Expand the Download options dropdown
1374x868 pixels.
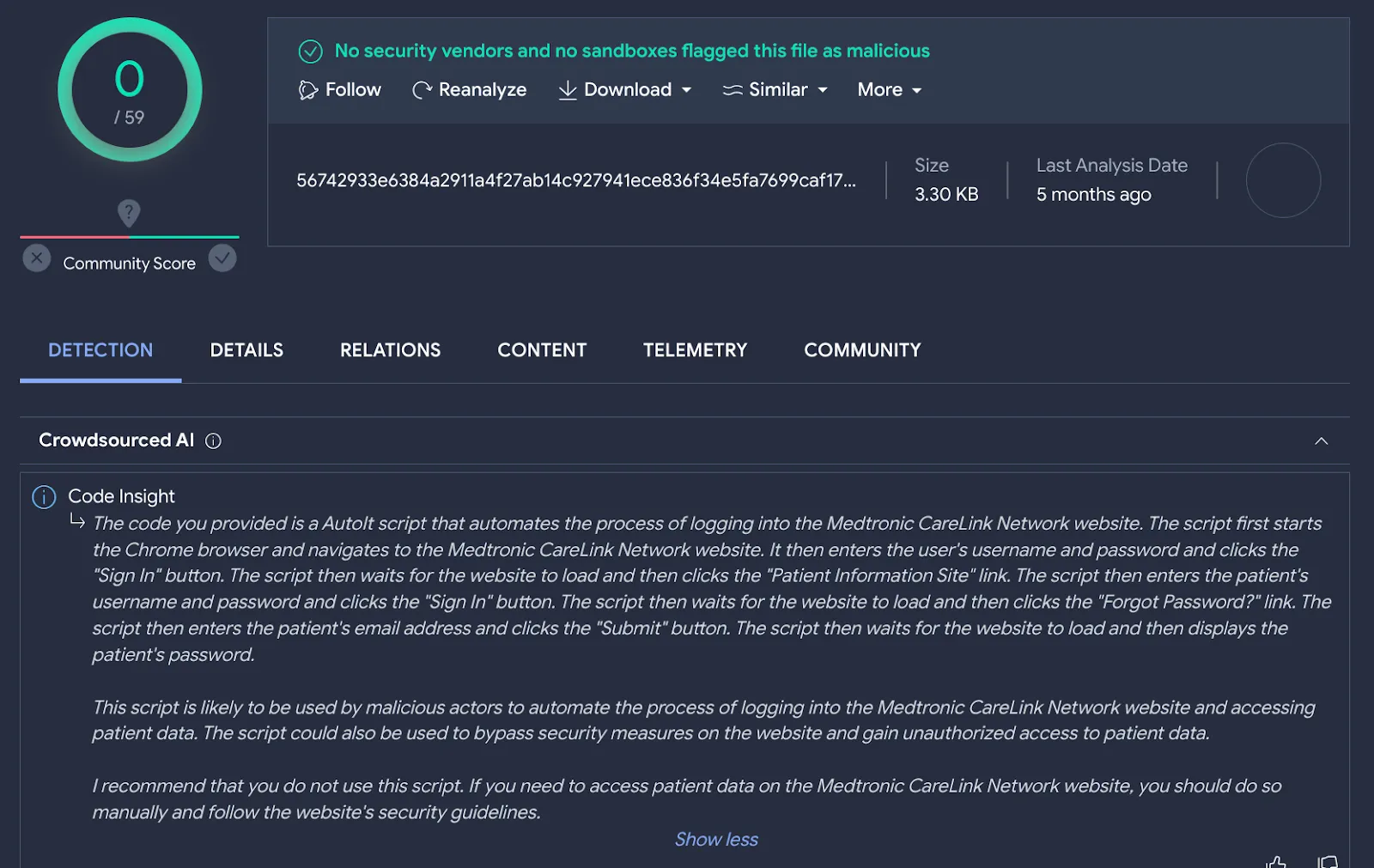click(x=686, y=90)
